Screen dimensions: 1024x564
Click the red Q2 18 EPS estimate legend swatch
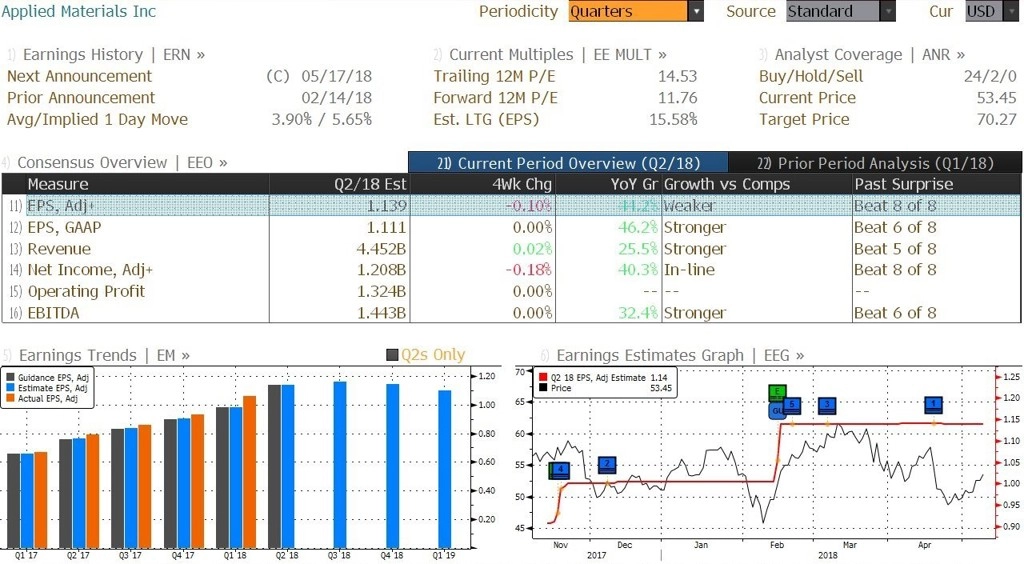[543, 377]
